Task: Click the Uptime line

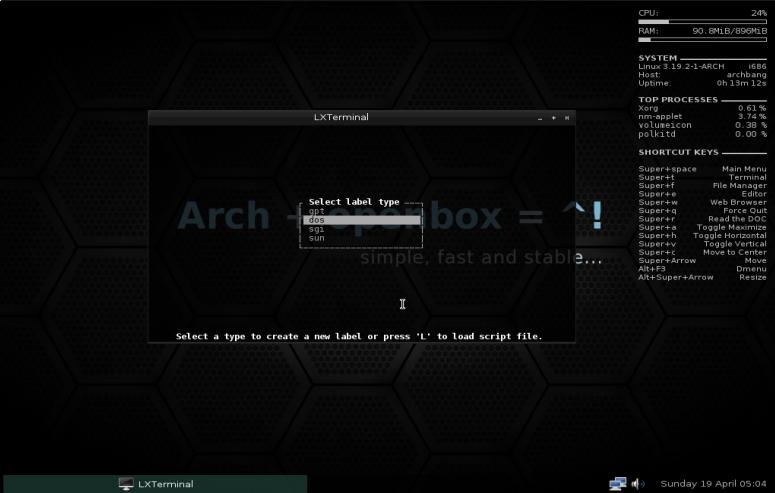Action: pos(702,83)
